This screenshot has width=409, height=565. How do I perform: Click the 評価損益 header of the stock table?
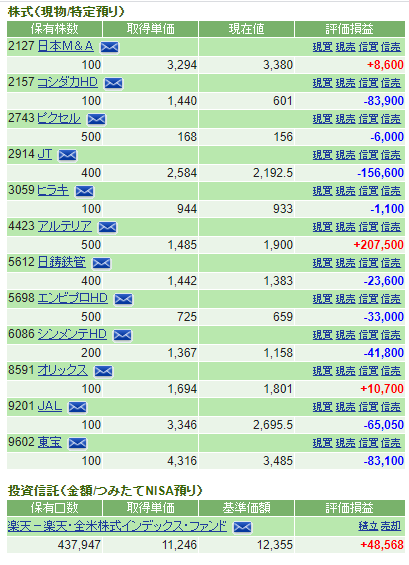tap(350, 29)
